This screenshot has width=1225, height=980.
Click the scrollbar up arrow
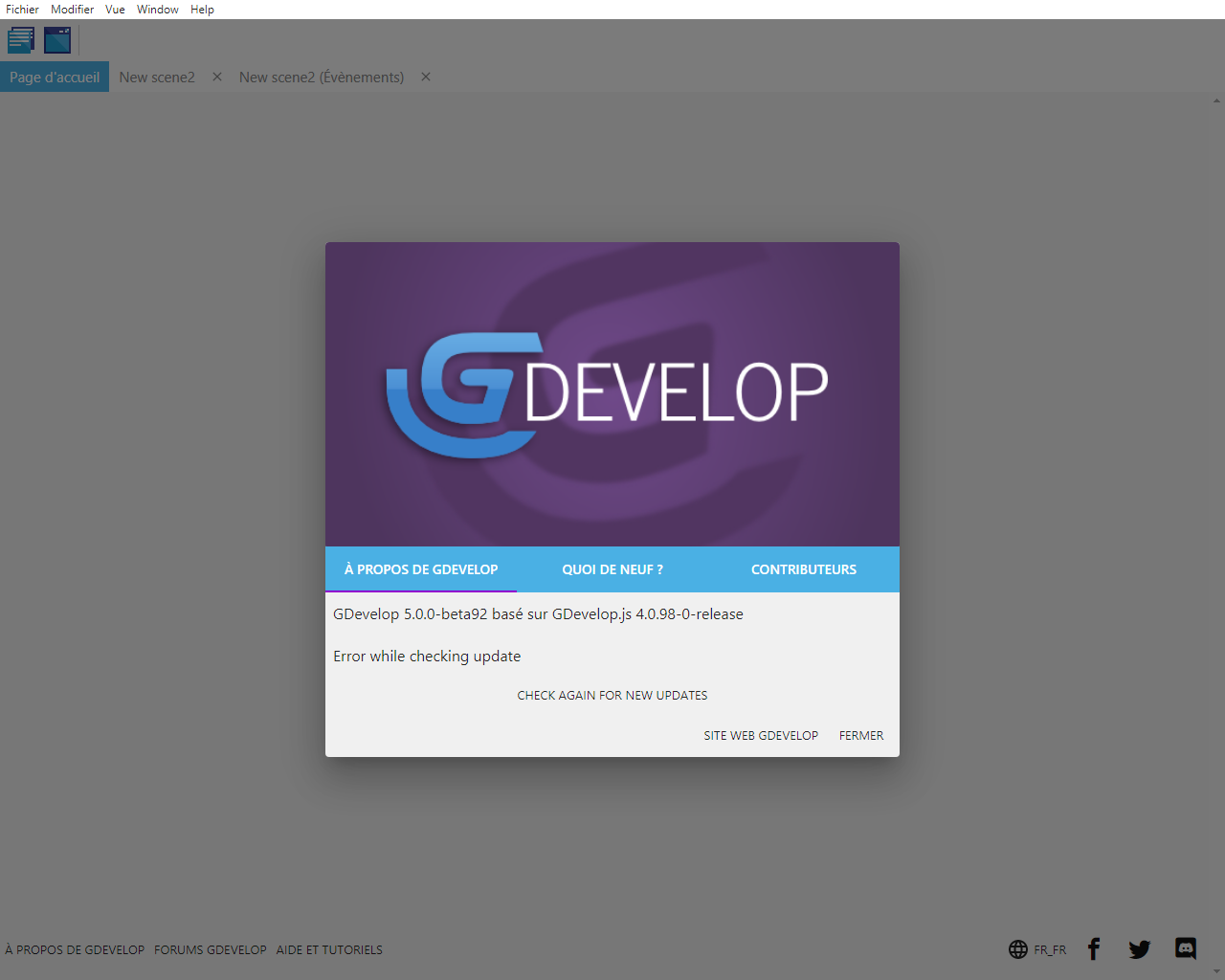(x=1216, y=100)
